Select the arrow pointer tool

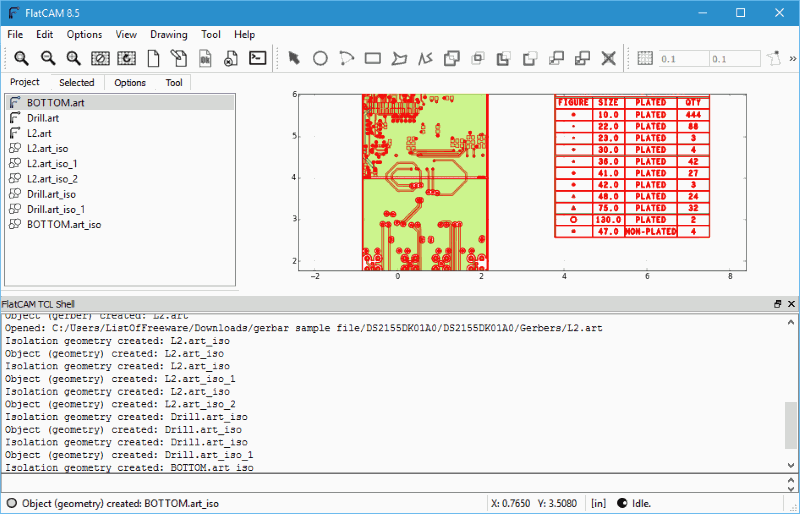tap(294, 58)
